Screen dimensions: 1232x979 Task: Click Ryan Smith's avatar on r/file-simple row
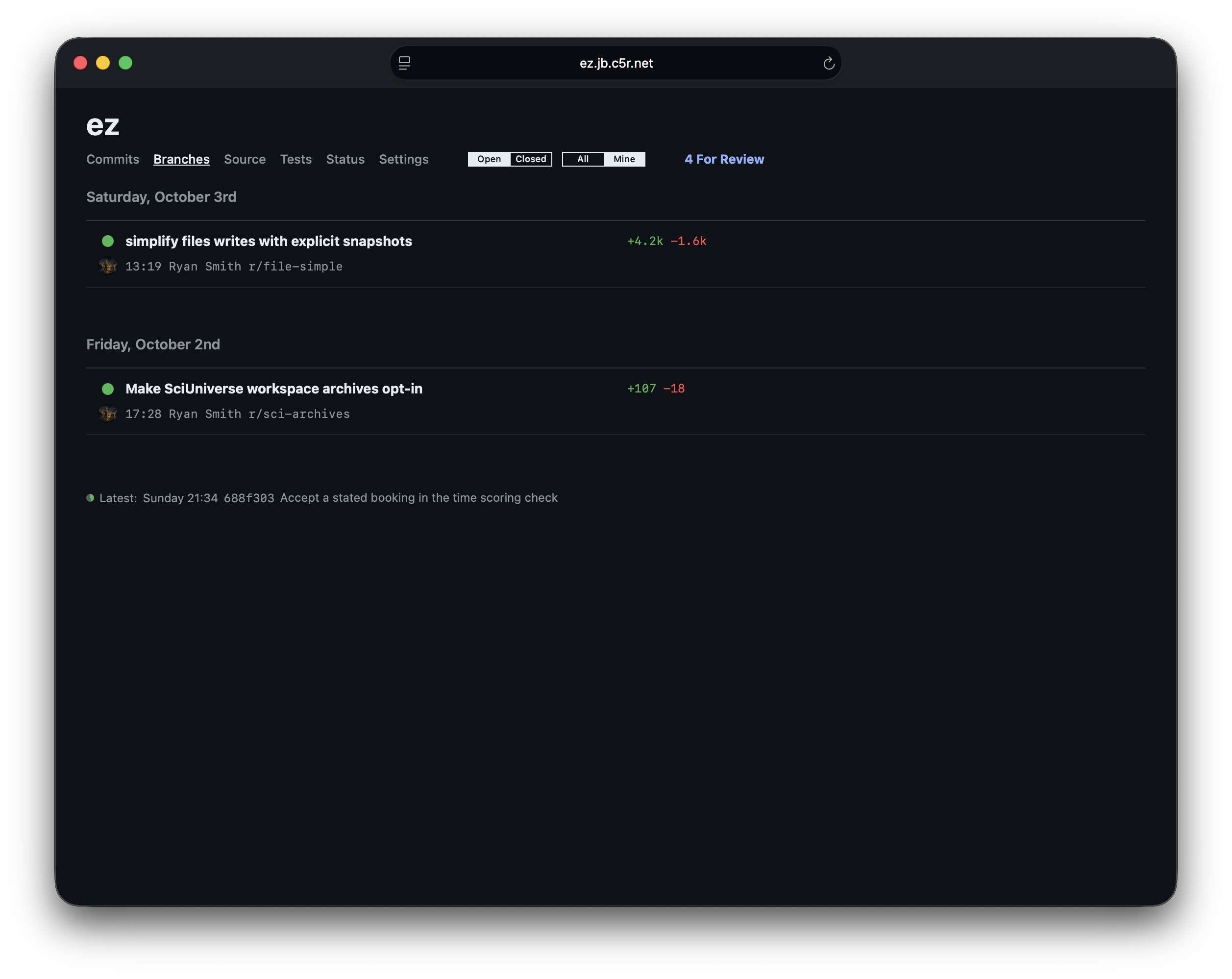108,267
